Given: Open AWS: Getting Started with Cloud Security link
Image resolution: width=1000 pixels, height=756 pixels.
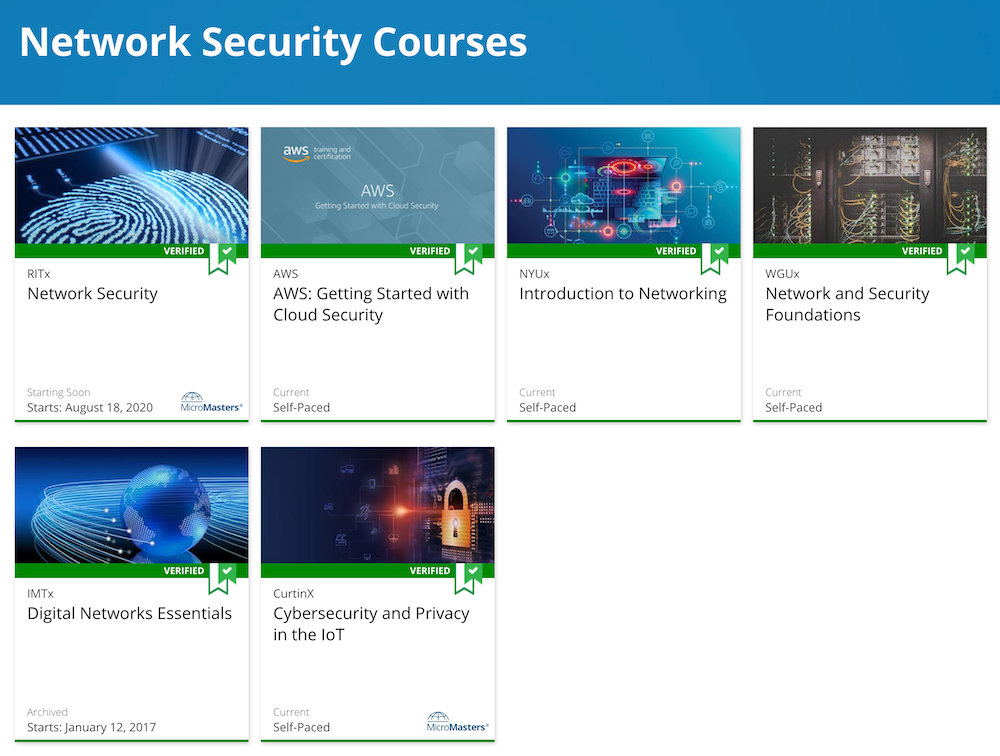Looking at the screenshot, I should 371,304.
